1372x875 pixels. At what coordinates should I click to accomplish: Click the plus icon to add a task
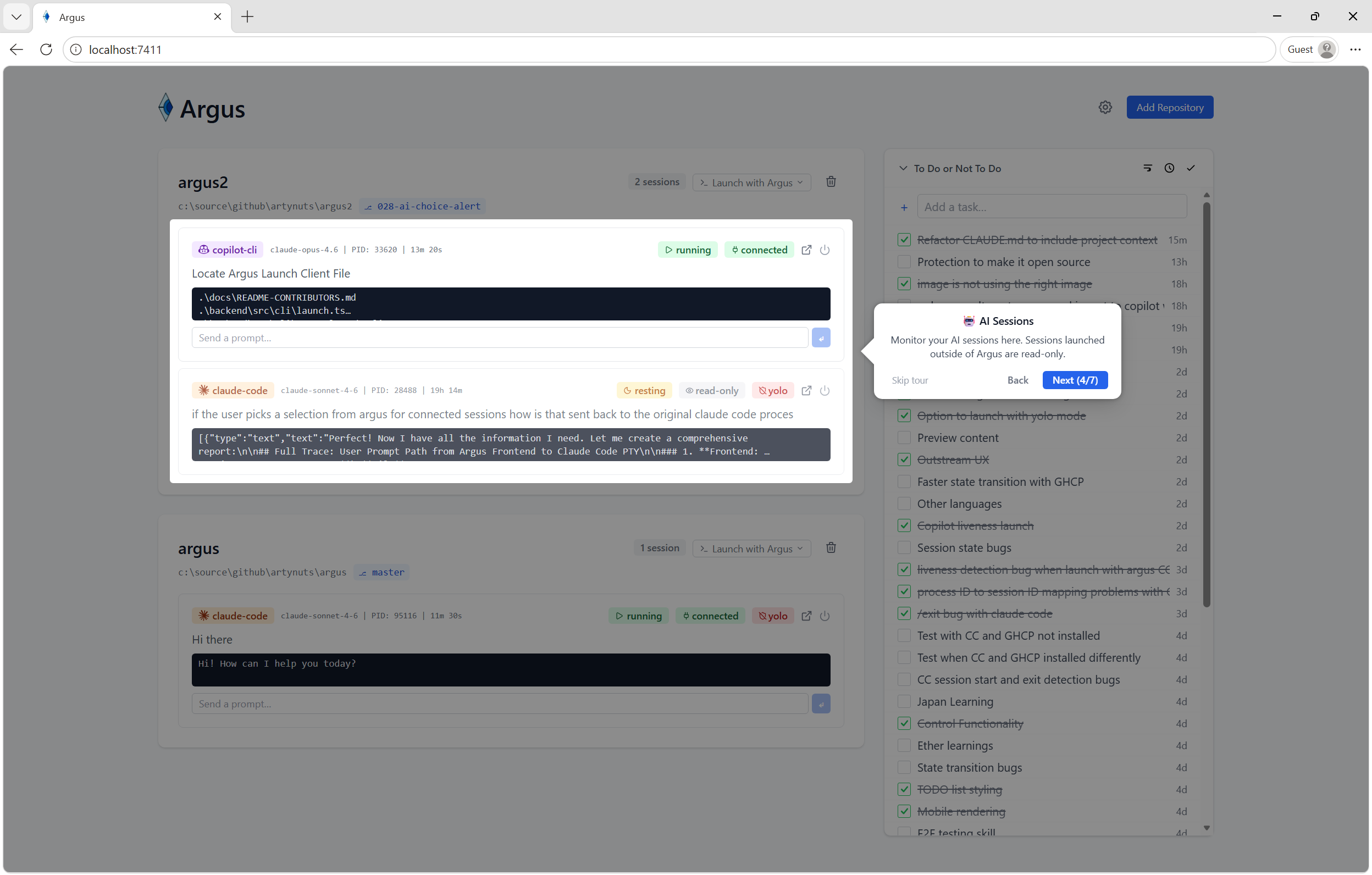coord(904,206)
